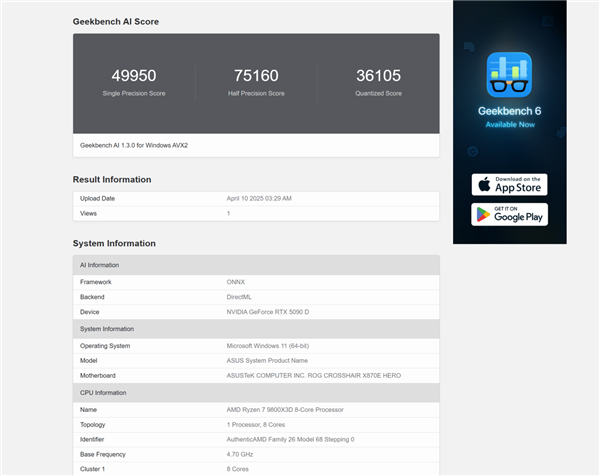This screenshot has width=600, height=476.
Task: Click the Geekbench 6 title in the sidebar ad
Action: (x=509, y=111)
